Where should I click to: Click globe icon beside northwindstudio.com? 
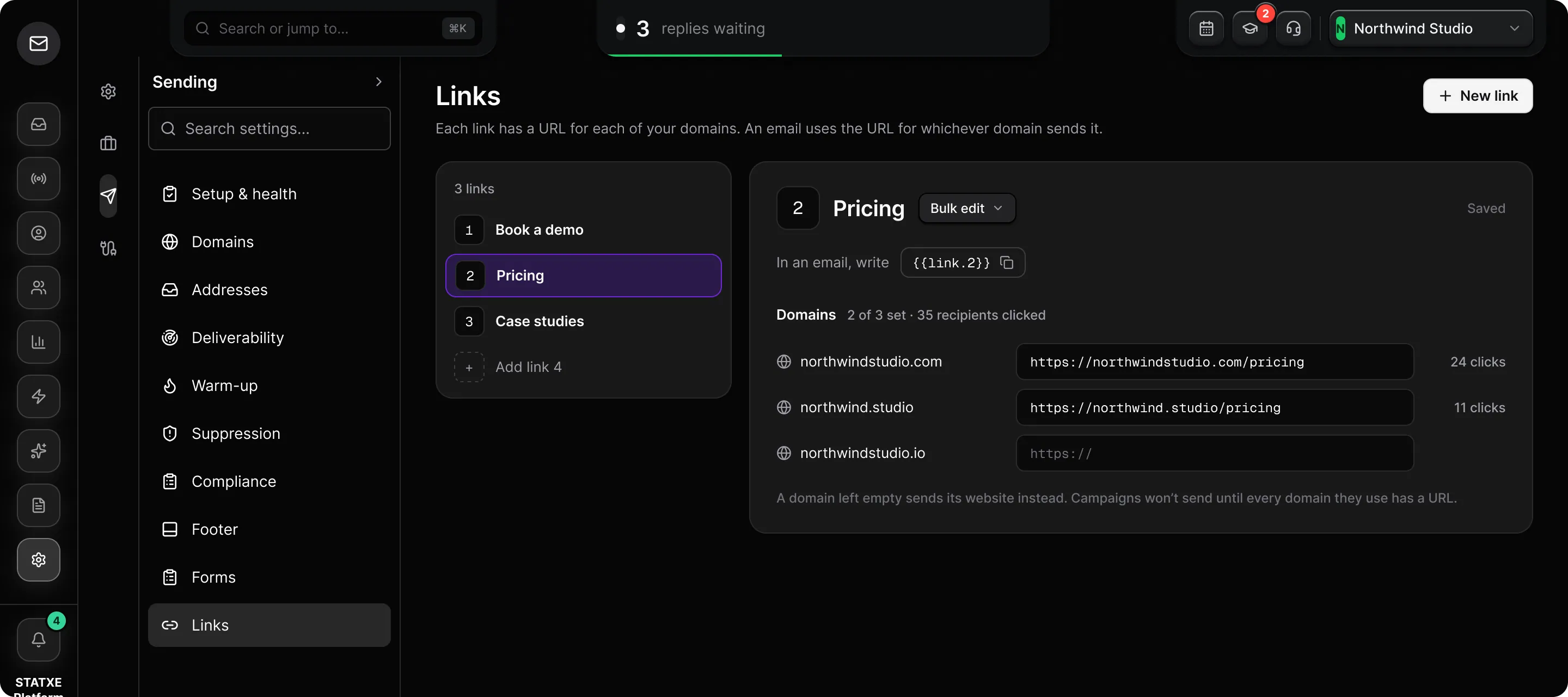pos(784,362)
